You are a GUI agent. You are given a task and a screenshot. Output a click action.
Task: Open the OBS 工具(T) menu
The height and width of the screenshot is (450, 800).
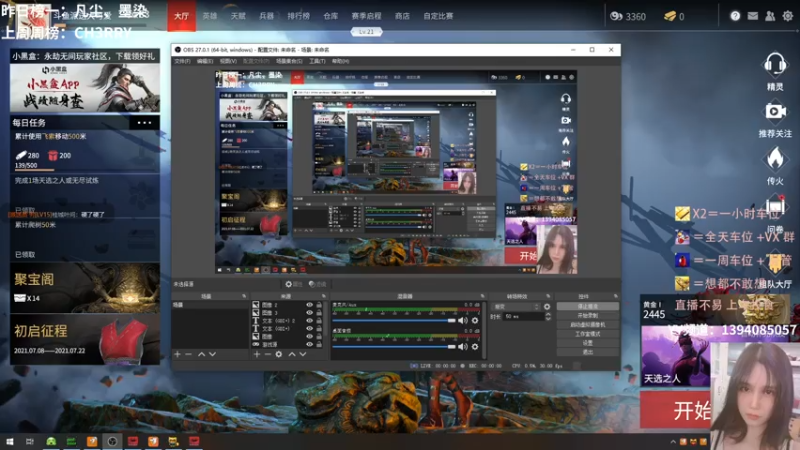317,61
